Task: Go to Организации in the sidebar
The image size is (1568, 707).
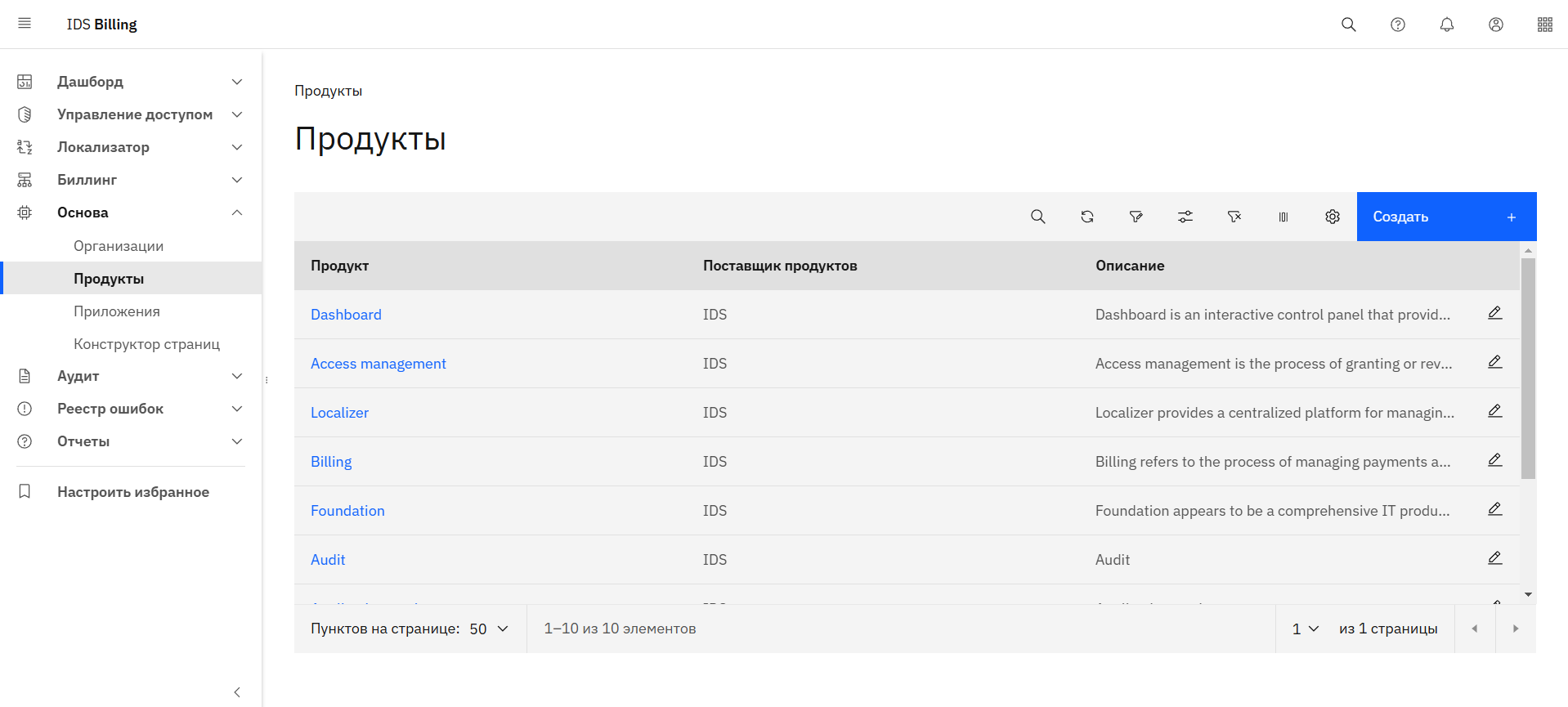Action: click(x=119, y=246)
